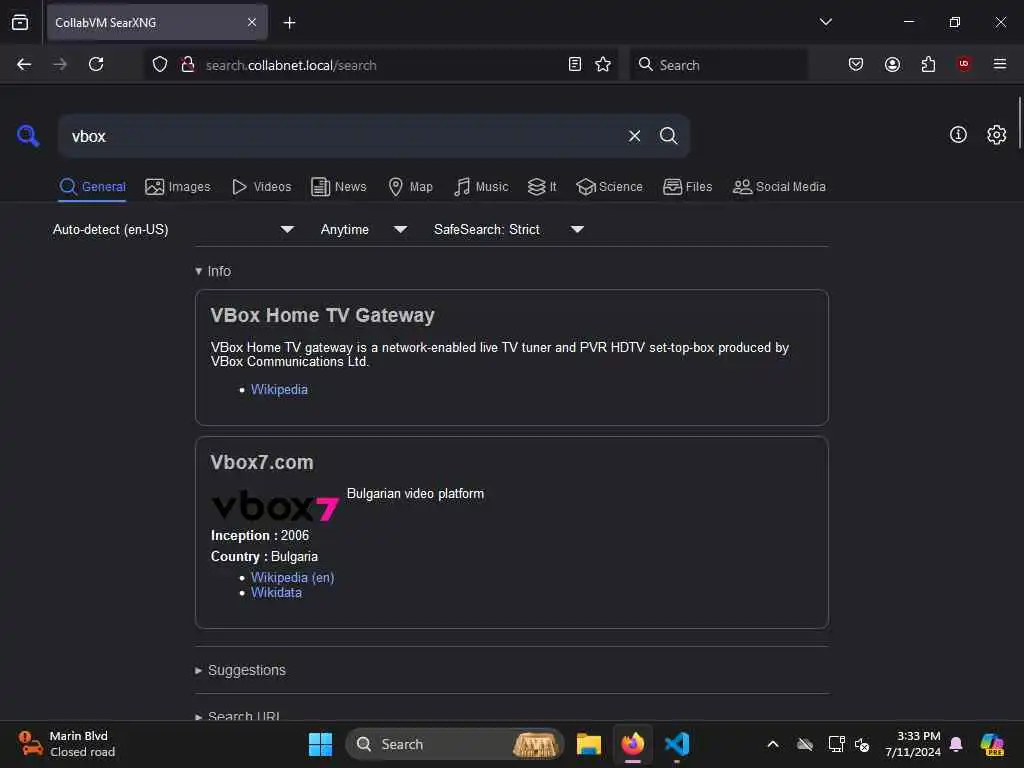
Task: Open the Marin Blvd traffic widget
Action: 67,744
